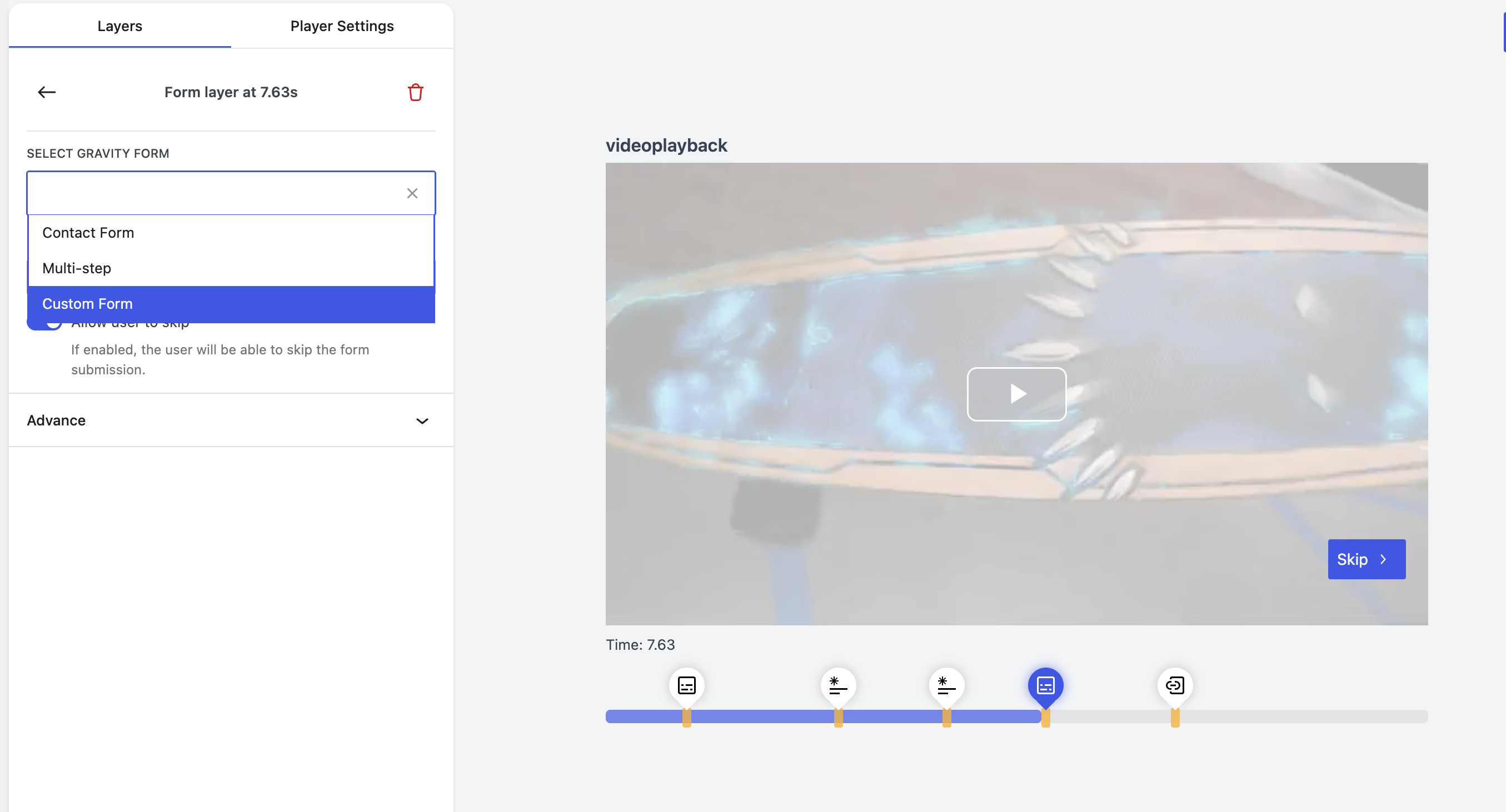Select first hotspot layer marker icon
This screenshot has height=812, width=1506.
coord(838,685)
